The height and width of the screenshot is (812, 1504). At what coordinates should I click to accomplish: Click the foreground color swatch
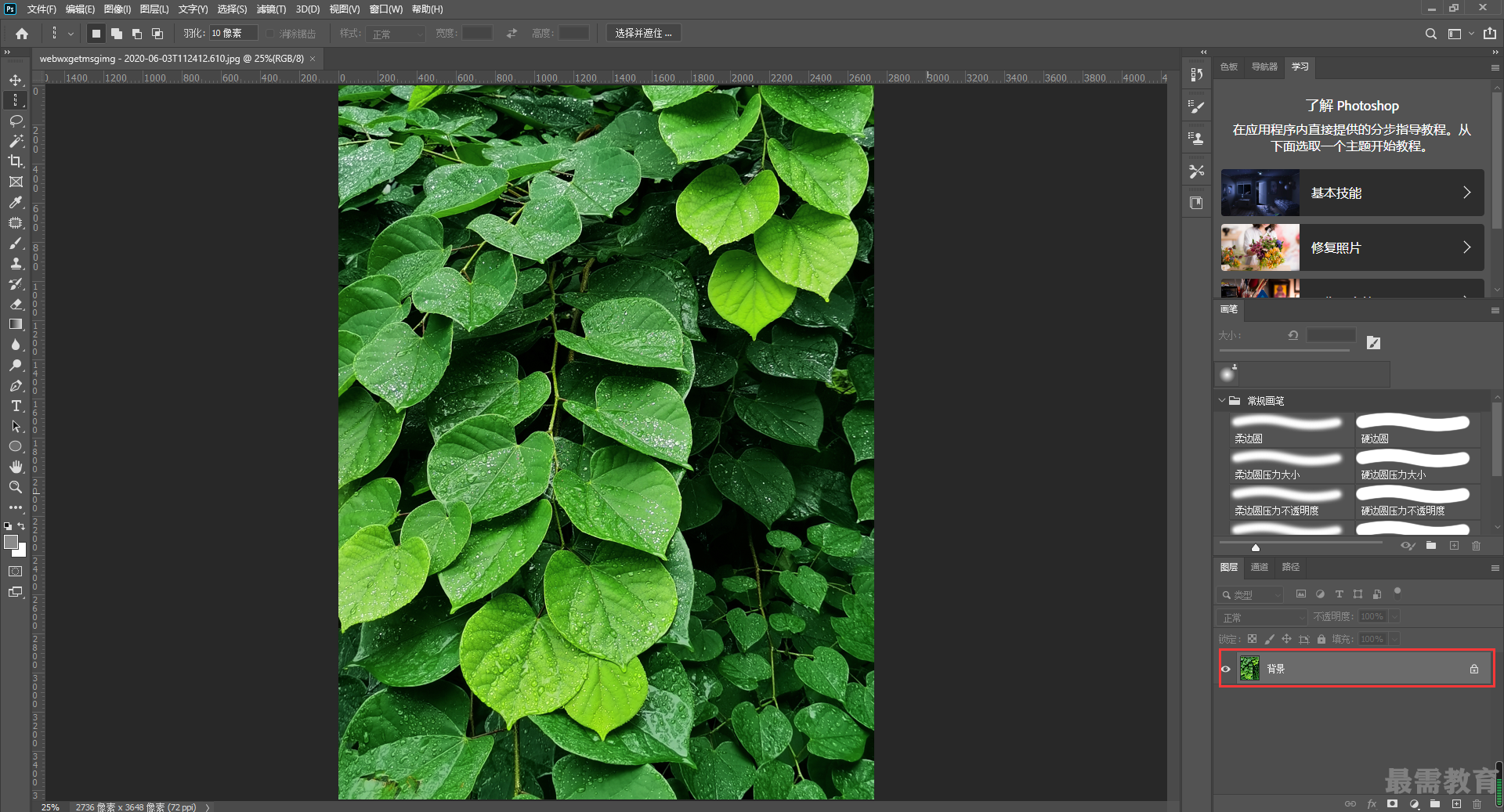coord(11,542)
